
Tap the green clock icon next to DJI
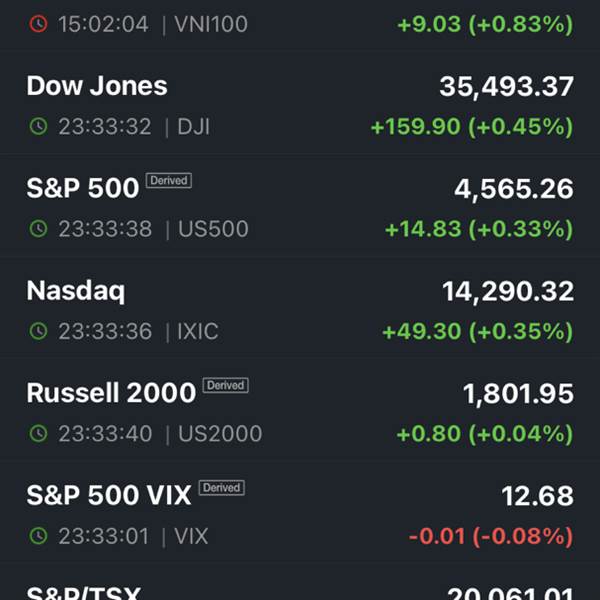click(x=38, y=126)
